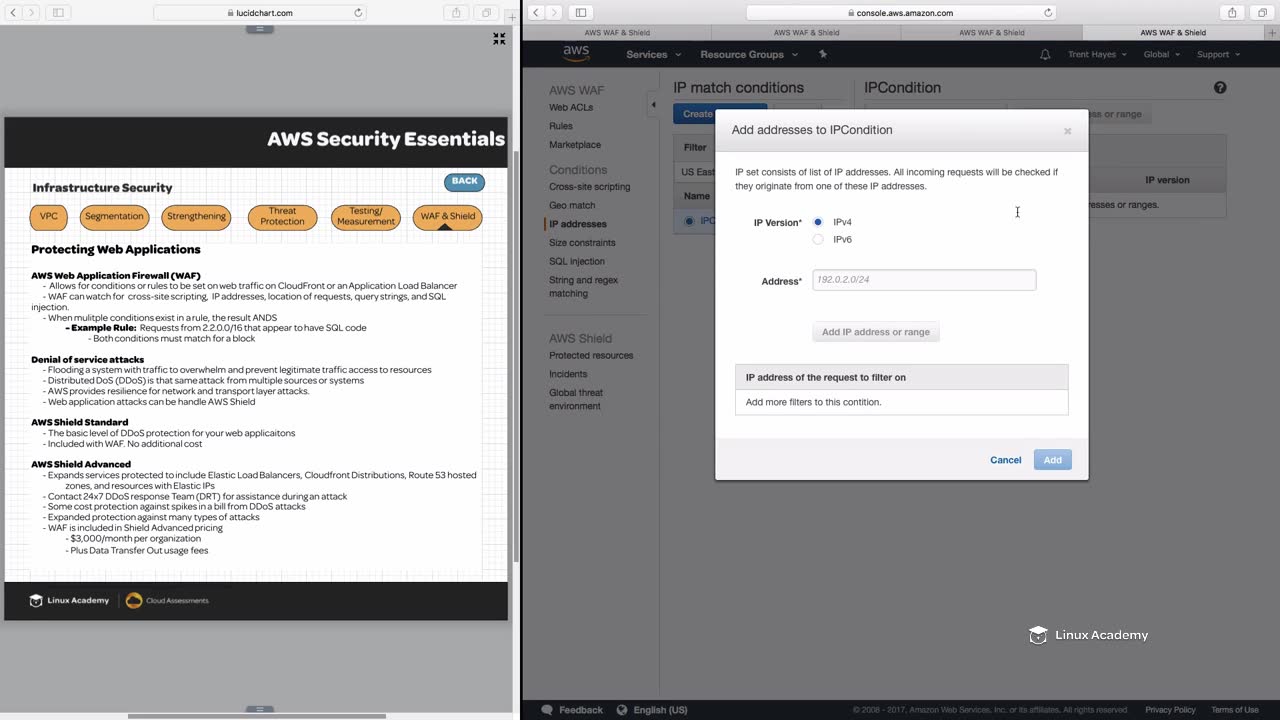Select the radio button in the IP conditions table row

pyautogui.click(x=689, y=221)
